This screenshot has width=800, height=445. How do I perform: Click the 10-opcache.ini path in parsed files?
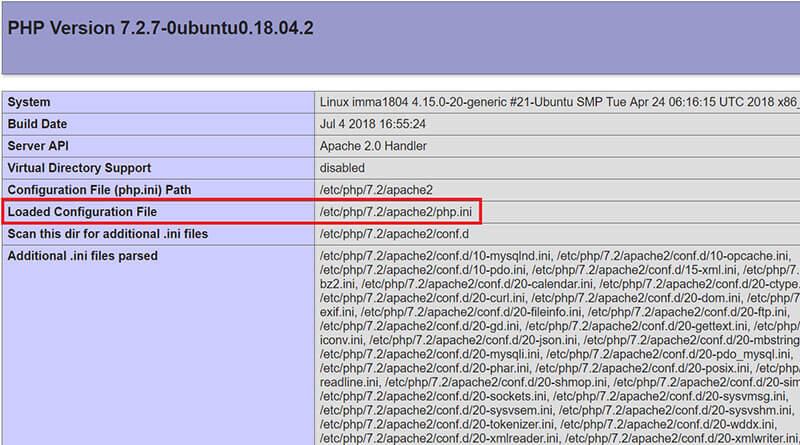(x=673, y=256)
